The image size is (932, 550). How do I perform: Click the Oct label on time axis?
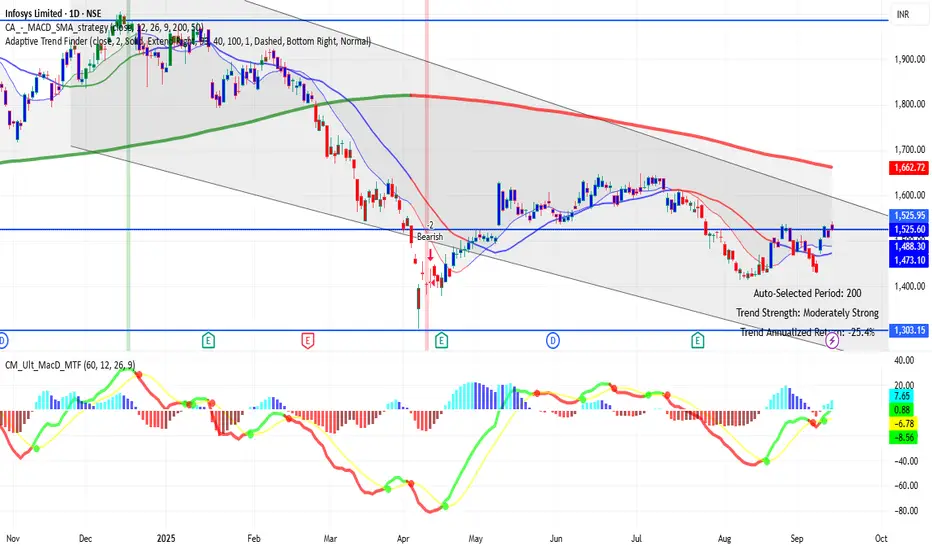881,539
